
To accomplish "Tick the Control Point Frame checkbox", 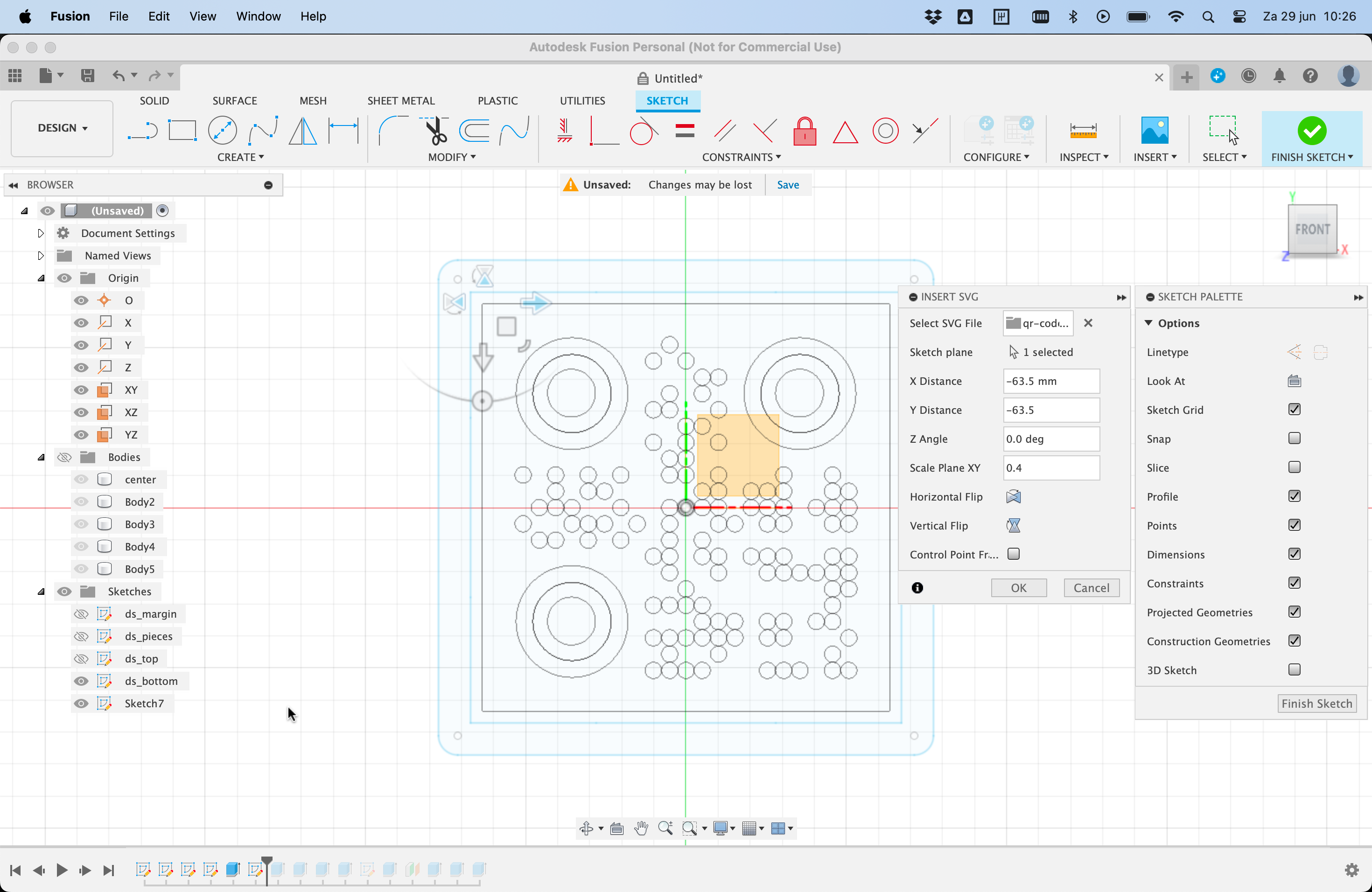I will [1014, 554].
